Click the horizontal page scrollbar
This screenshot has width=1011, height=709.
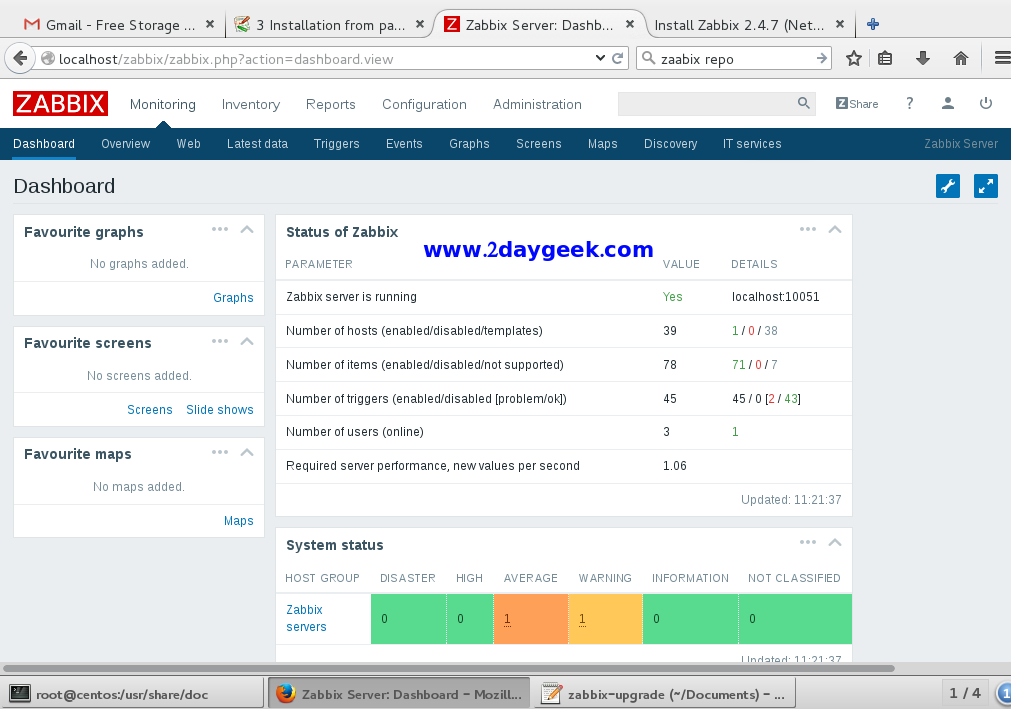pos(449,668)
